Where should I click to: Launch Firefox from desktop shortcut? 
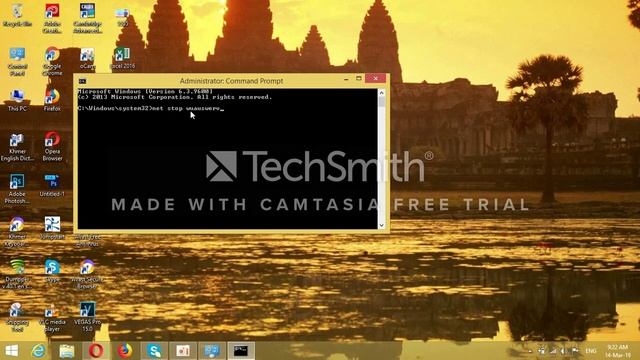pos(52,100)
